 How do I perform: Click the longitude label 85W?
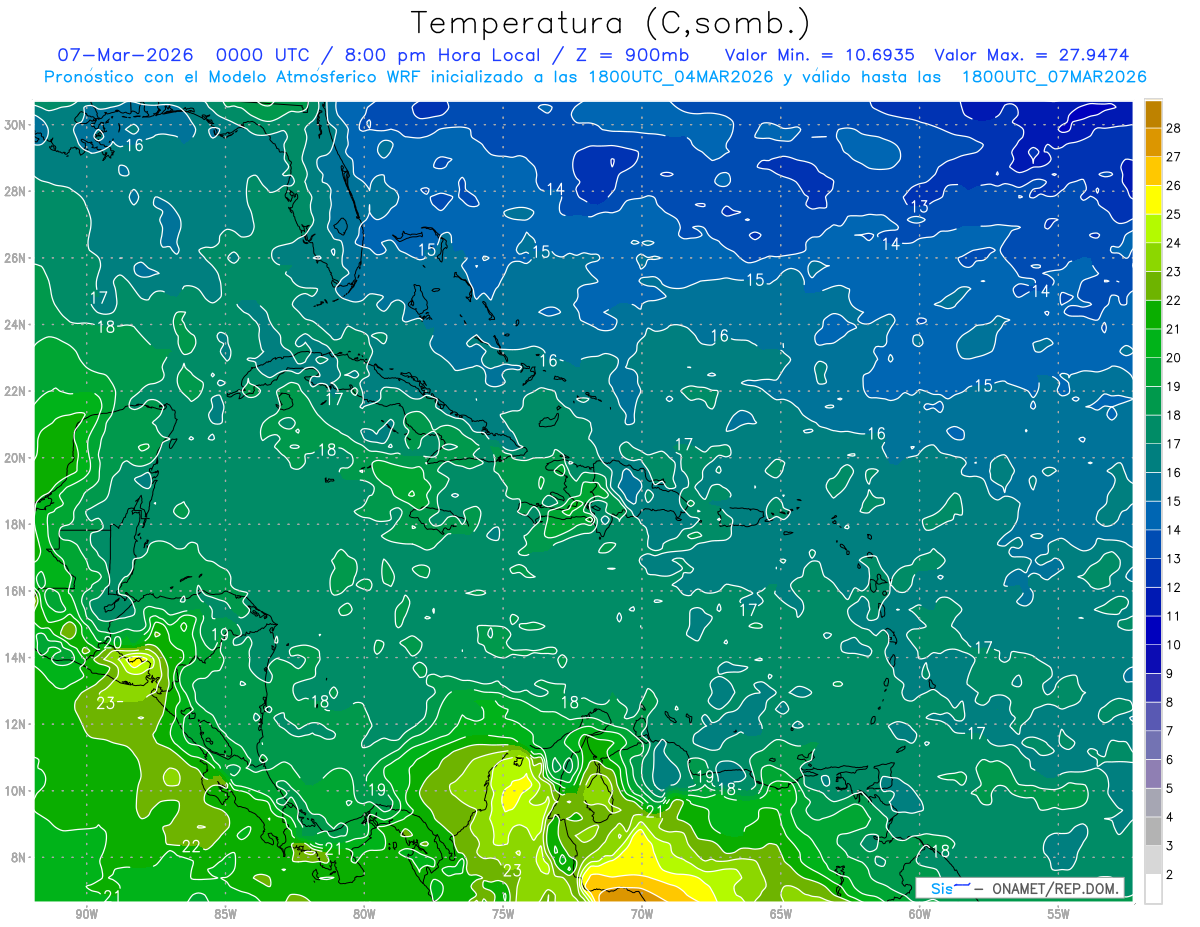point(225,913)
